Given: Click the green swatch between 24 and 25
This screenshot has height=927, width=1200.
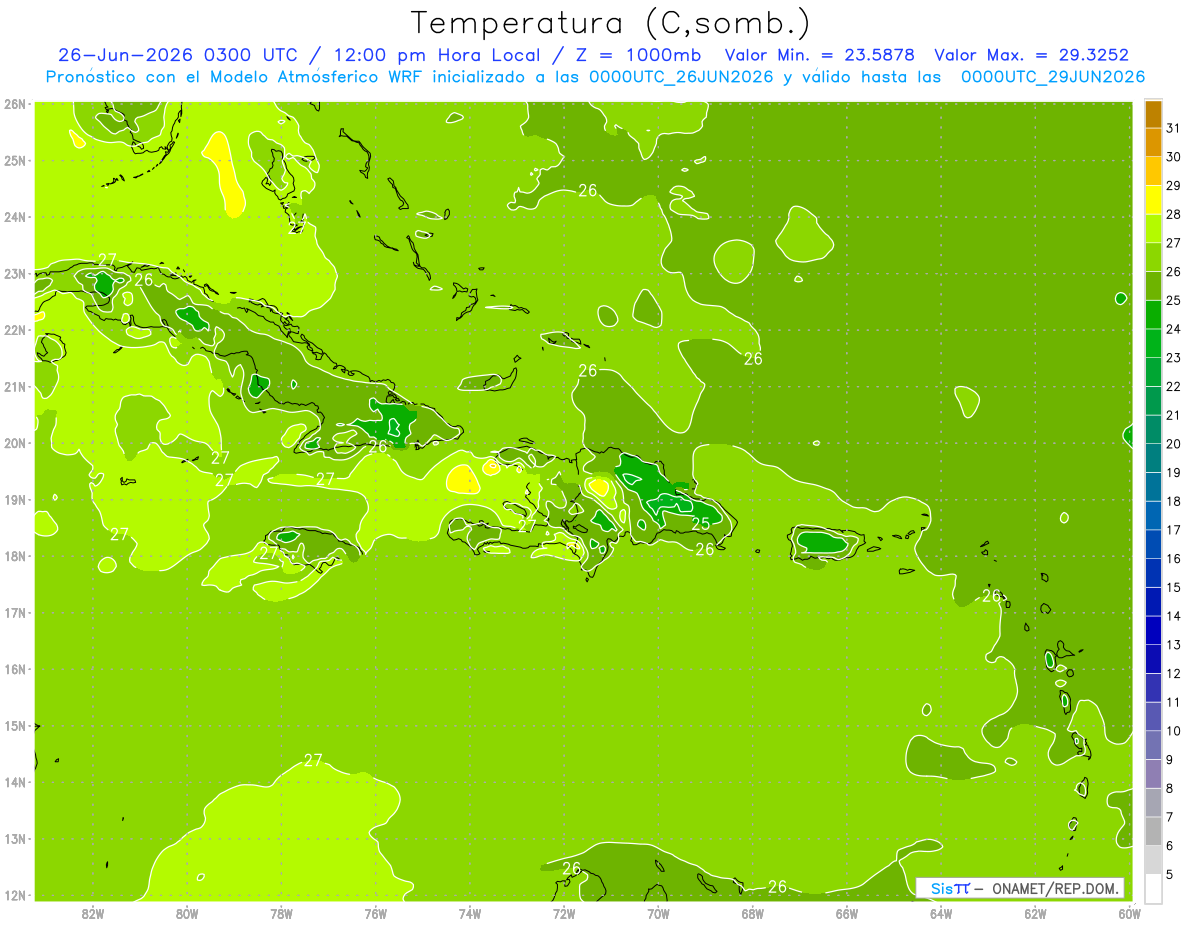Looking at the screenshot, I should click(1153, 314).
